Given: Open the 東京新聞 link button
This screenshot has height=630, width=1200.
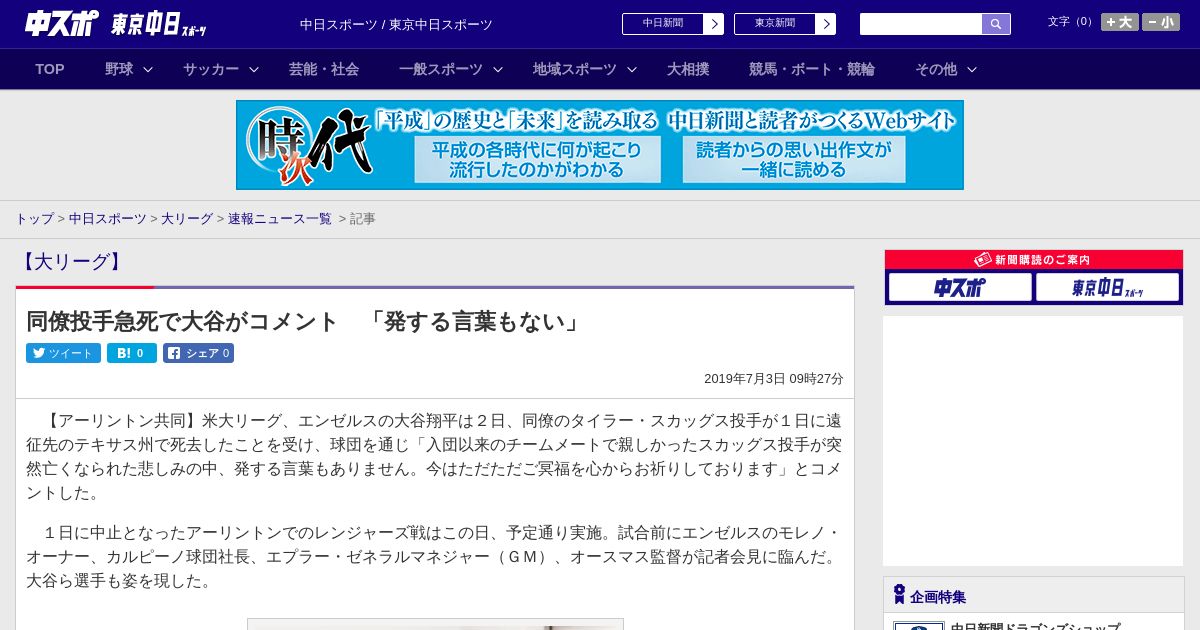Looking at the screenshot, I should 775,24.
